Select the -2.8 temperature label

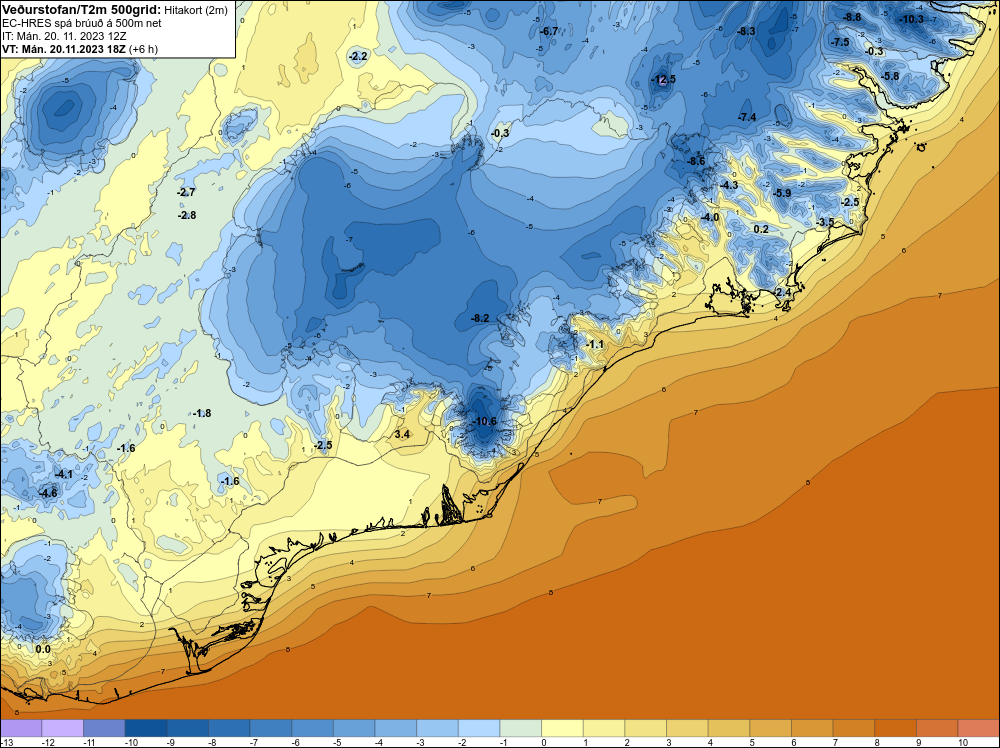[187, 216]
